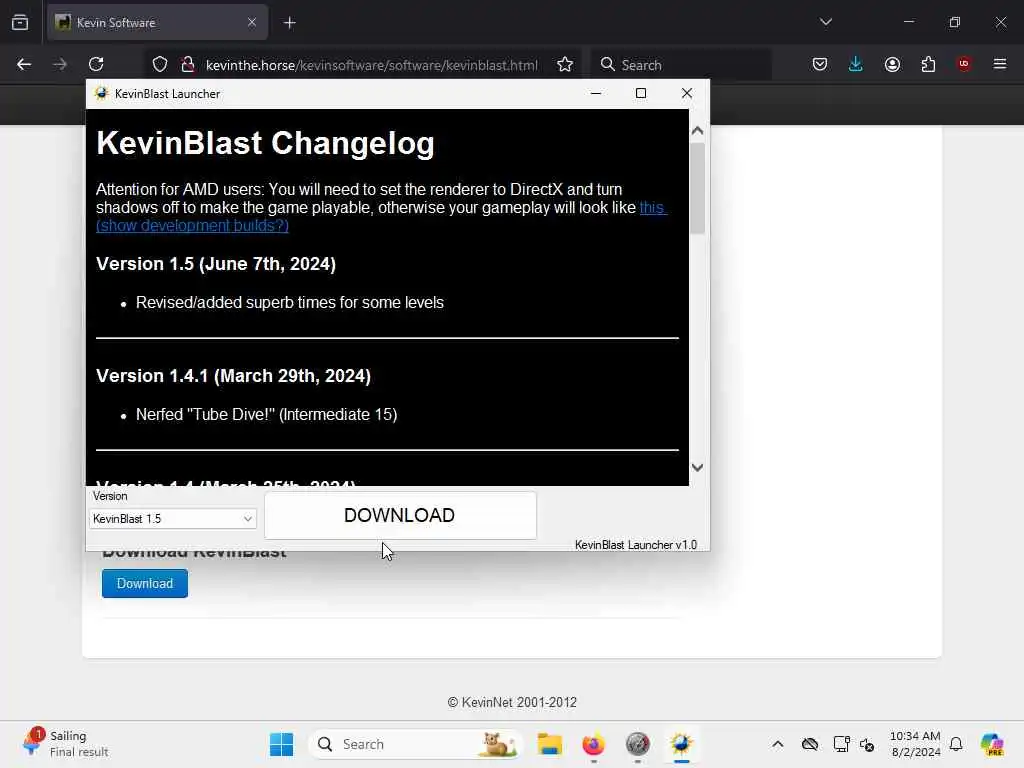Open a new browser tab
Image resolution: width=1024 pixels, height=768 pixels.
[289, 23]
